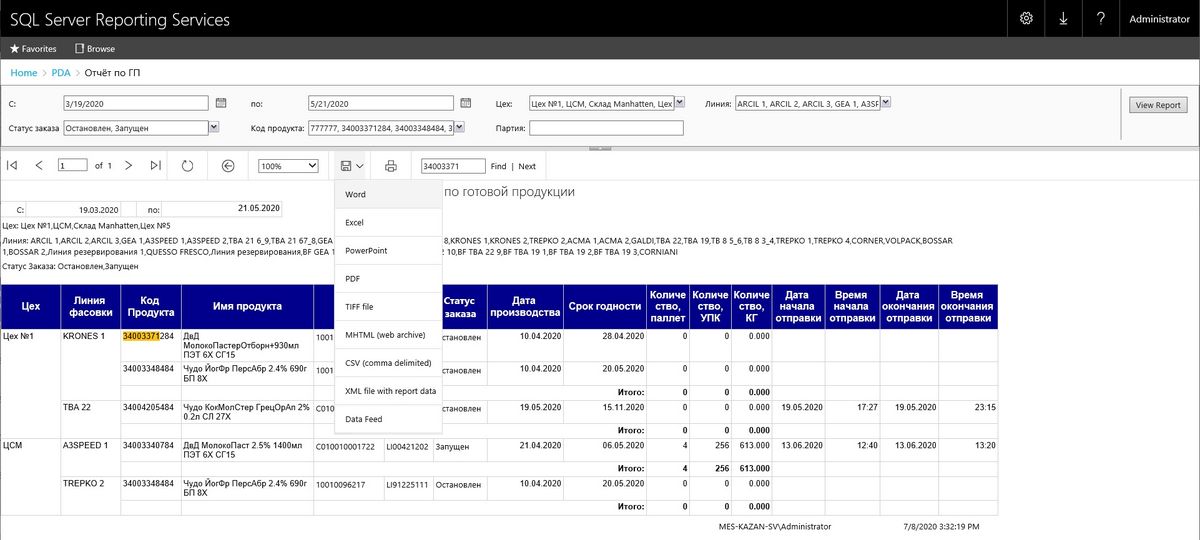Open the settings gear menu
The width and height of the screenshot is (1200, 540).
coord(1026,19)
